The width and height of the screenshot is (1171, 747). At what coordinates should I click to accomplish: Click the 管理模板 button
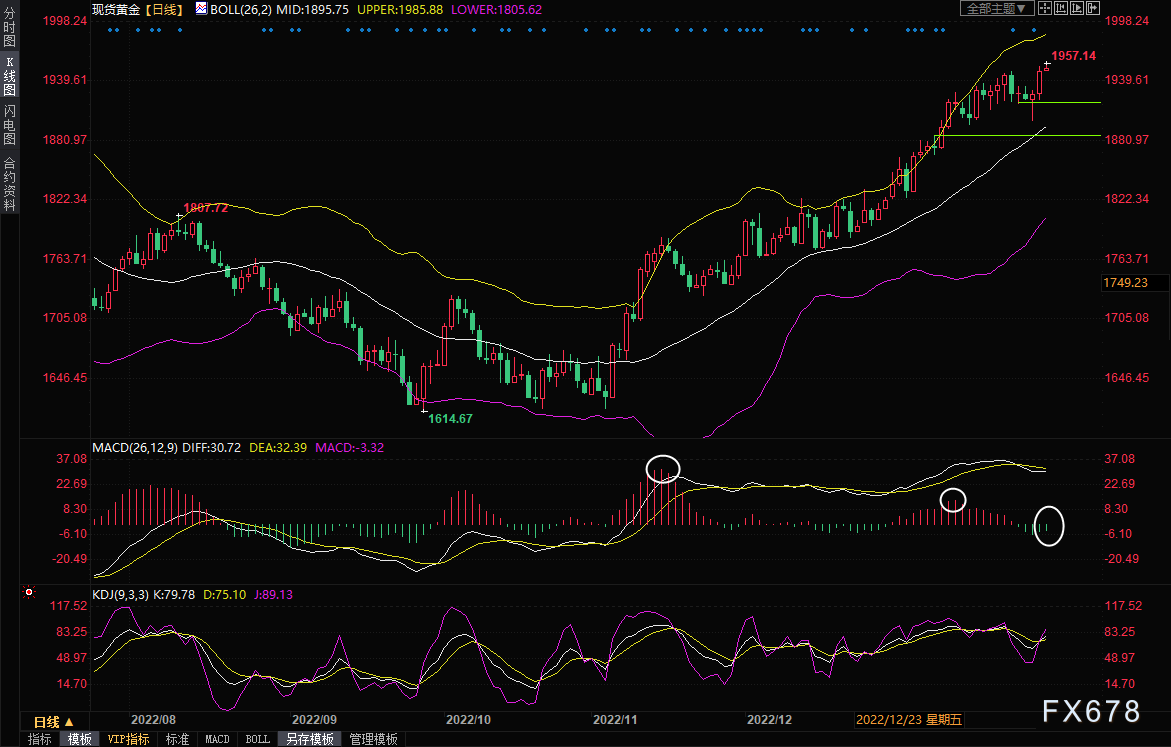(372, 739)
